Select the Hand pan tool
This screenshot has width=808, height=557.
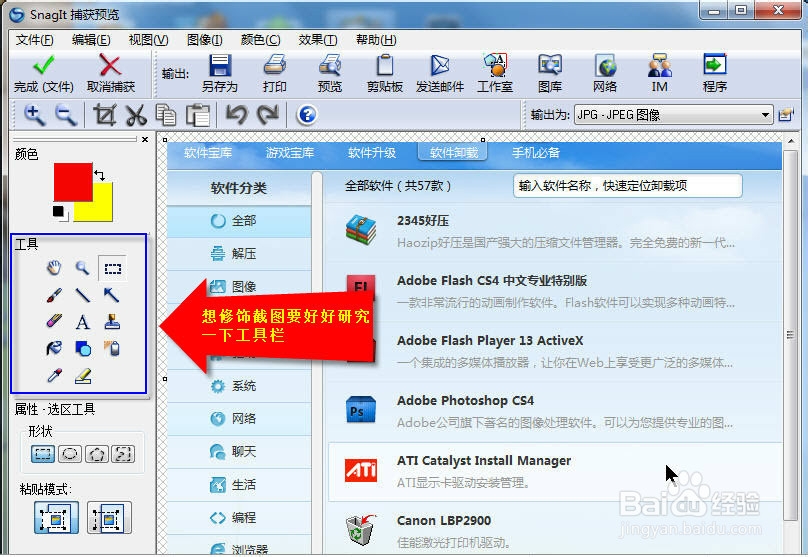(54, 268)
